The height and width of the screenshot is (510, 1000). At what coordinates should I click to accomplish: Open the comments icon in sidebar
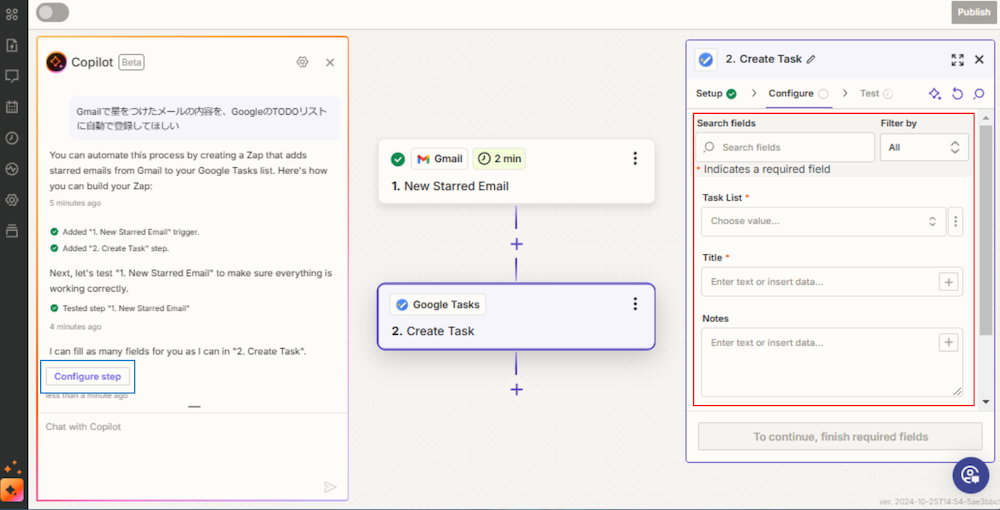11,76
